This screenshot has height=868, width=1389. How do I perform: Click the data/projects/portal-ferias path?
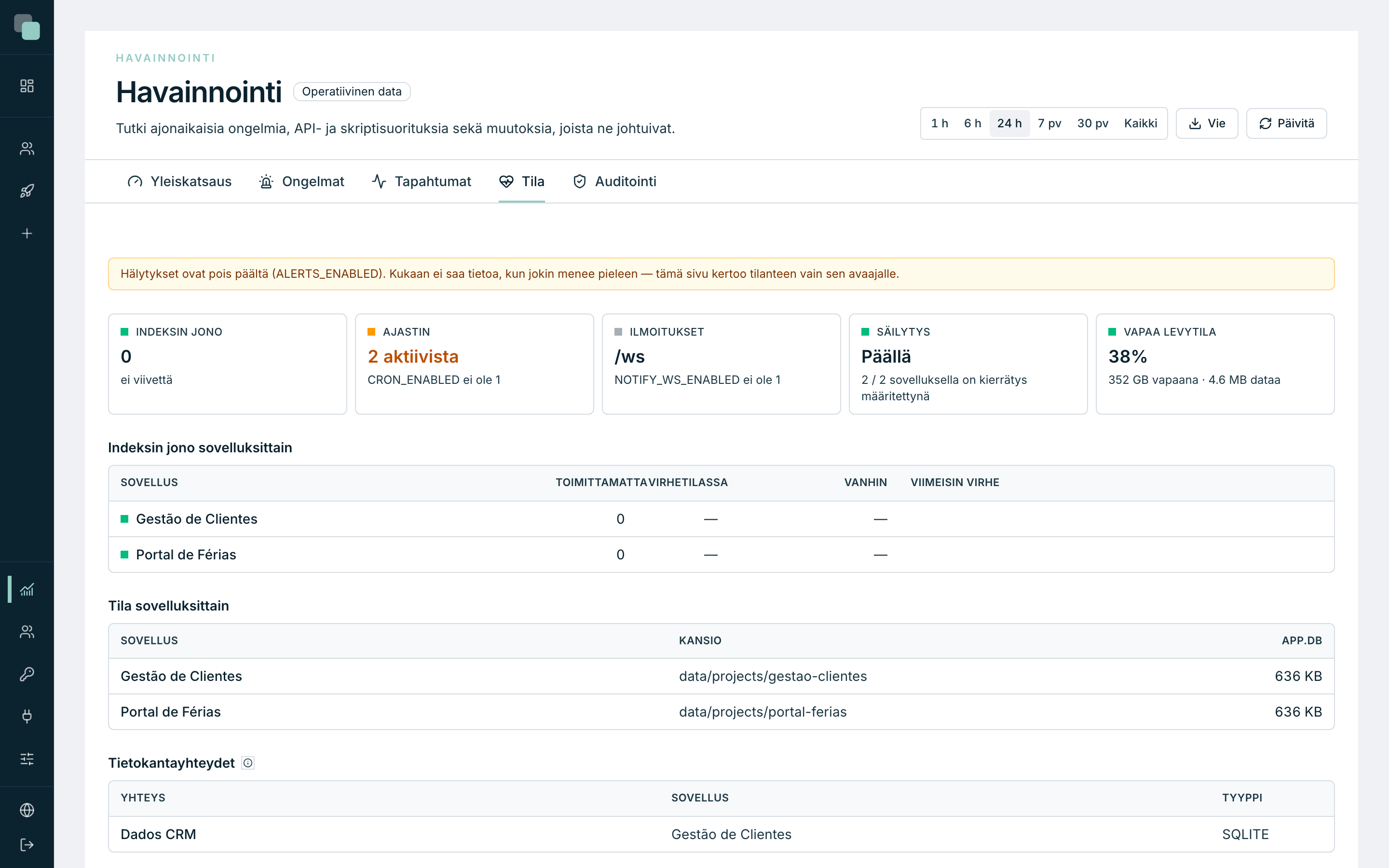762,712
